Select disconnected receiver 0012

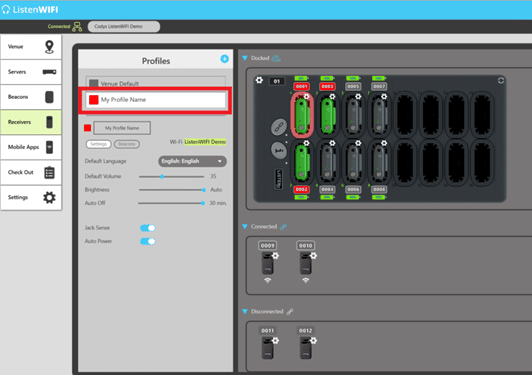[306, 348]
